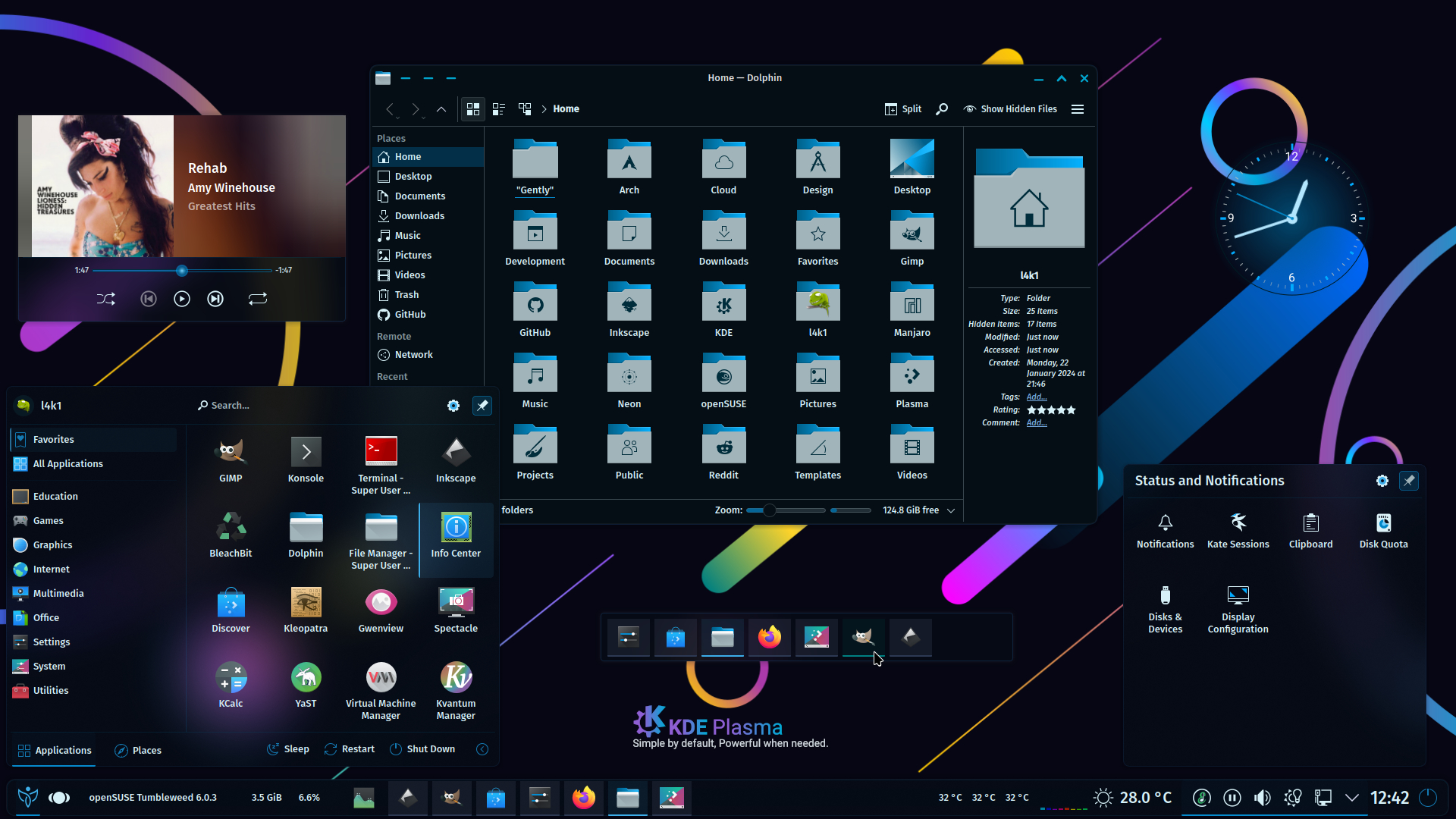
Task: Adjust Dolphin zoom slider
Action: (786, 510)
